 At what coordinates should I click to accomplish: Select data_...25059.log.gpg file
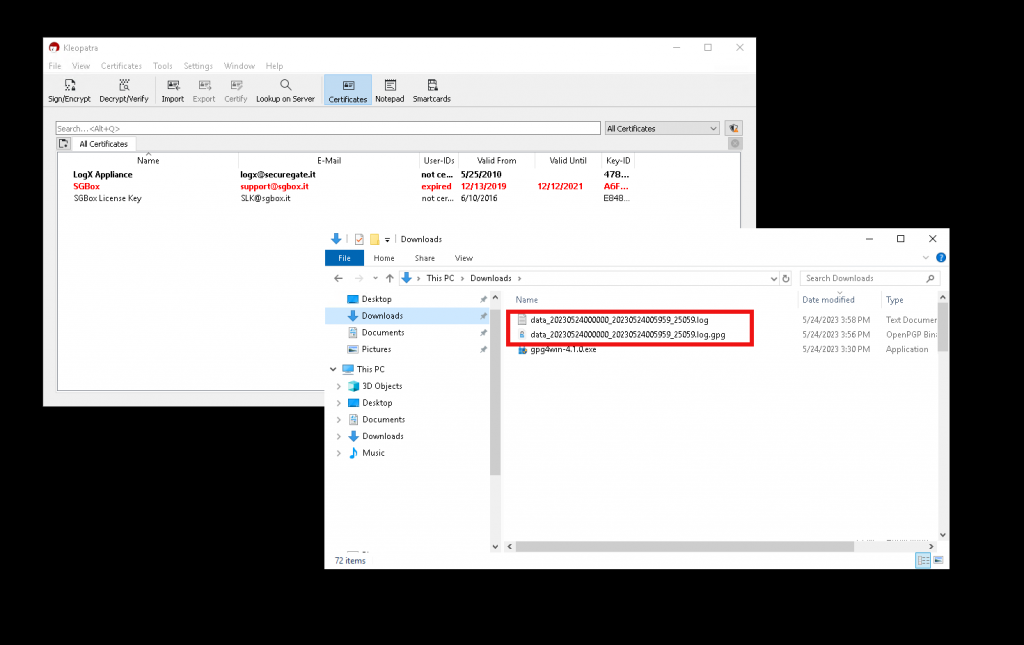coord(628,335)
